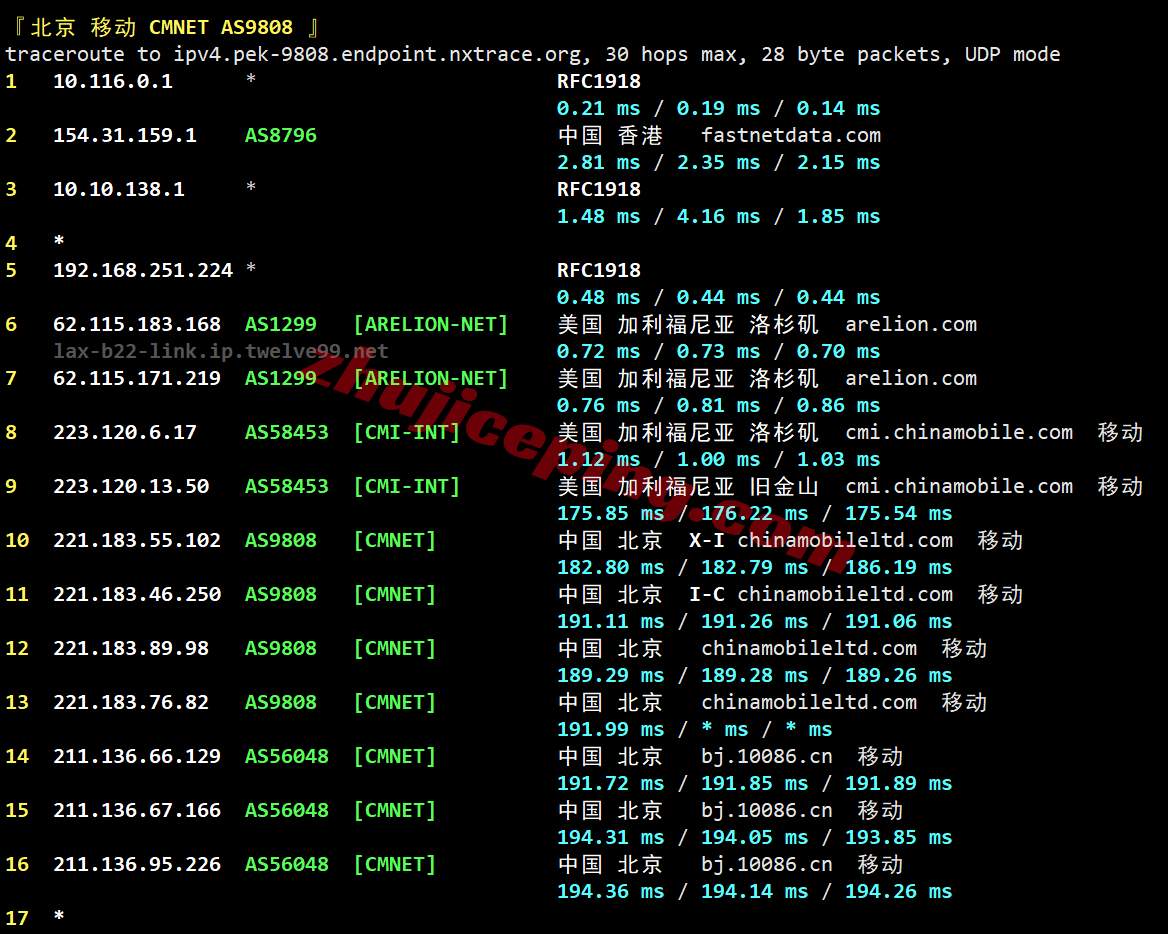This screenshot has width=1168, height=934.
Task: Select the AS8796 label on hop 2
Action: [281, 136]
